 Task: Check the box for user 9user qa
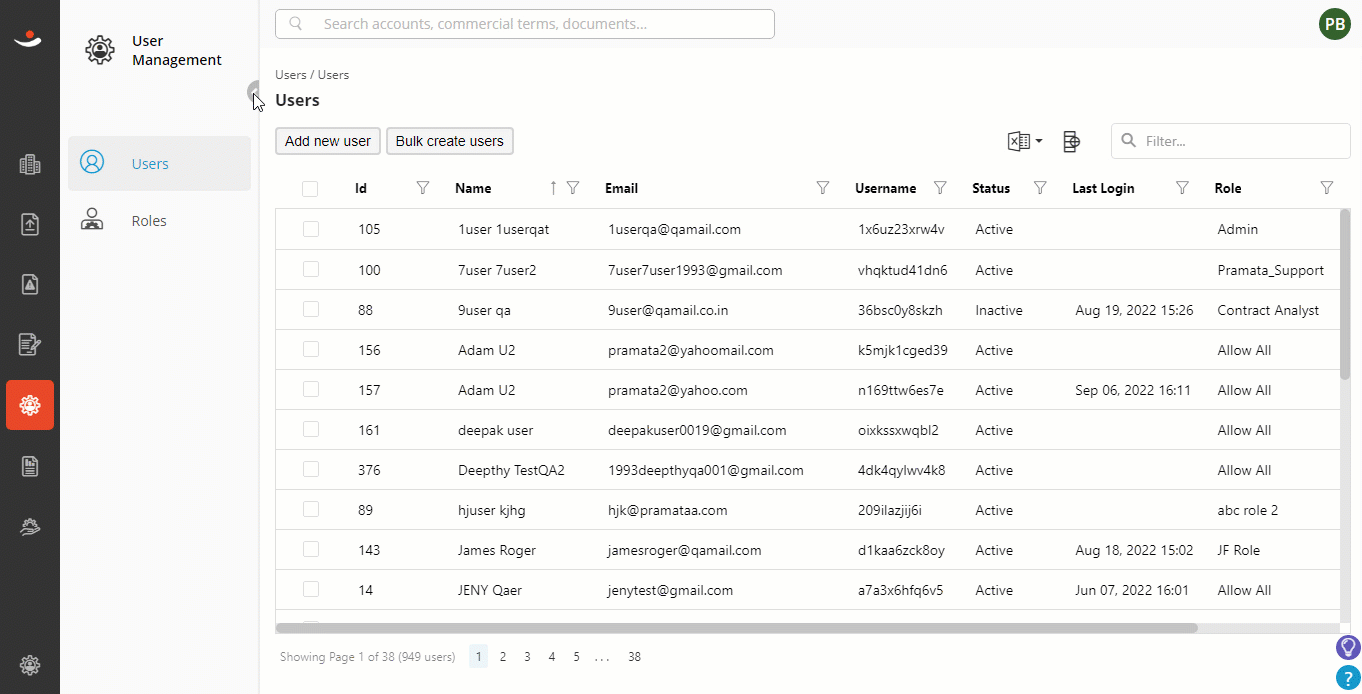click(x=311, y=309)
